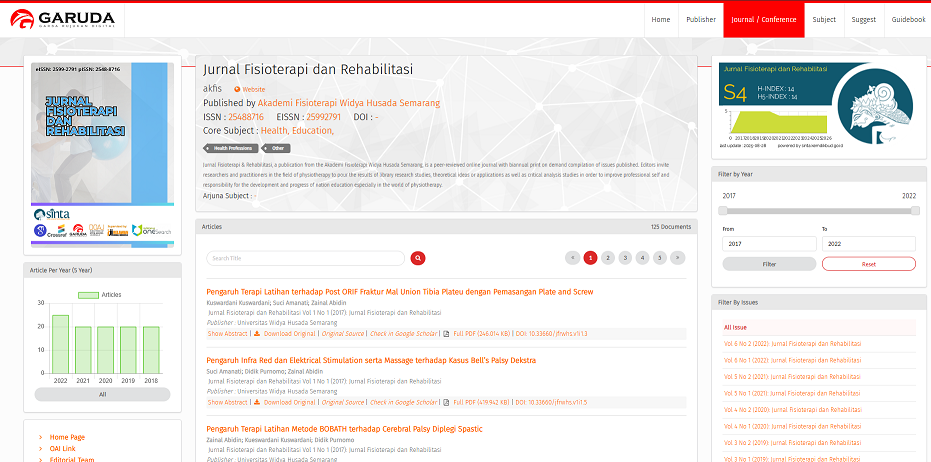Click the 2018 bar in articles chart
Image resolution: width=931 pixels, height=462 pixels.
coord(151,350)
